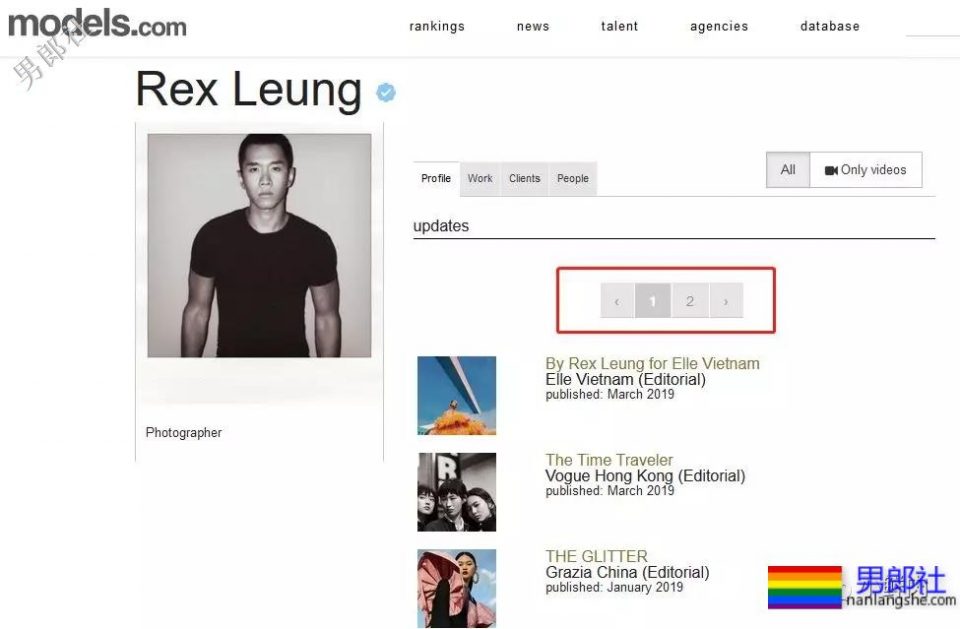Switch to the Clients tab

[x=525, y=178]
